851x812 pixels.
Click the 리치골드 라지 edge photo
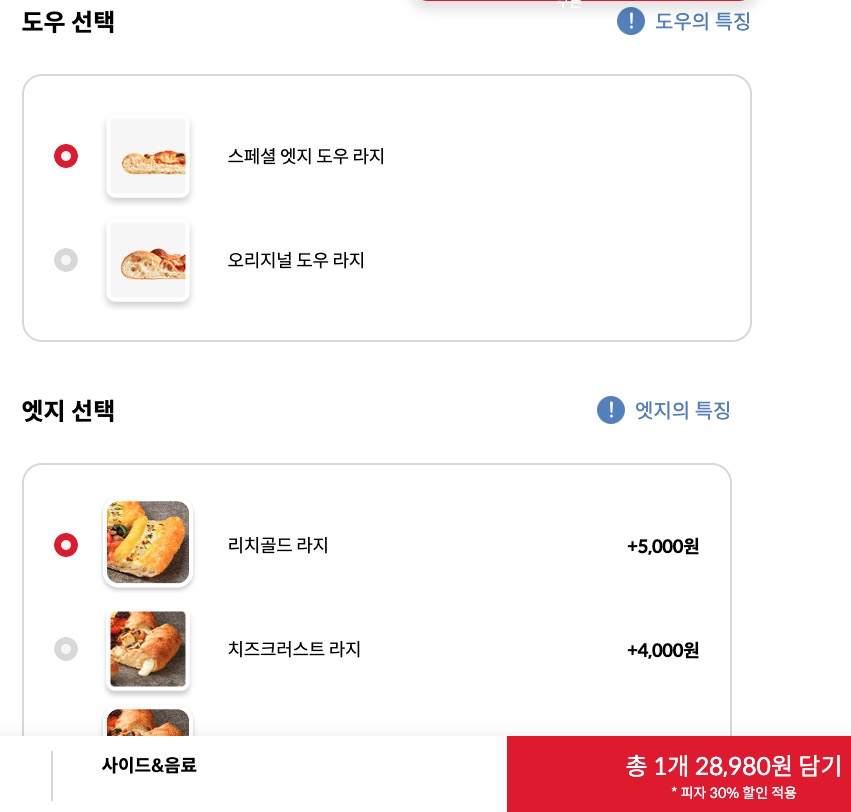click(148, 543)
